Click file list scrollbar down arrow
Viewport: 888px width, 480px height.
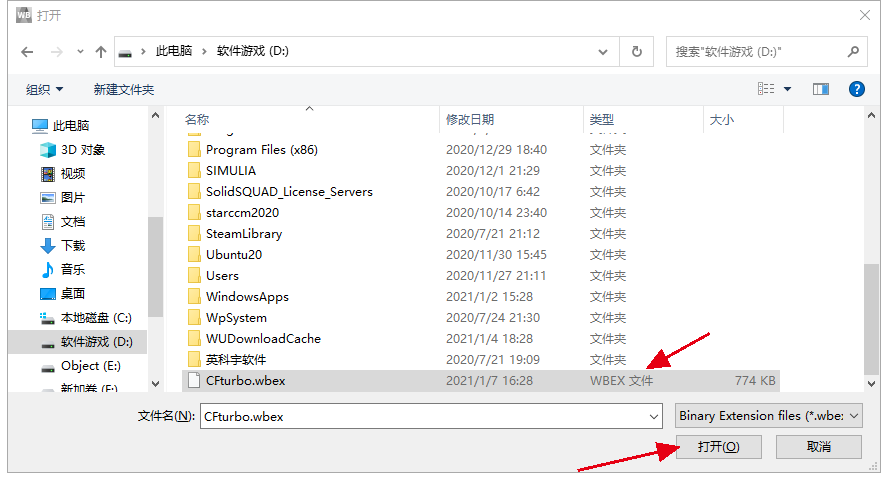tap(871, 383)
